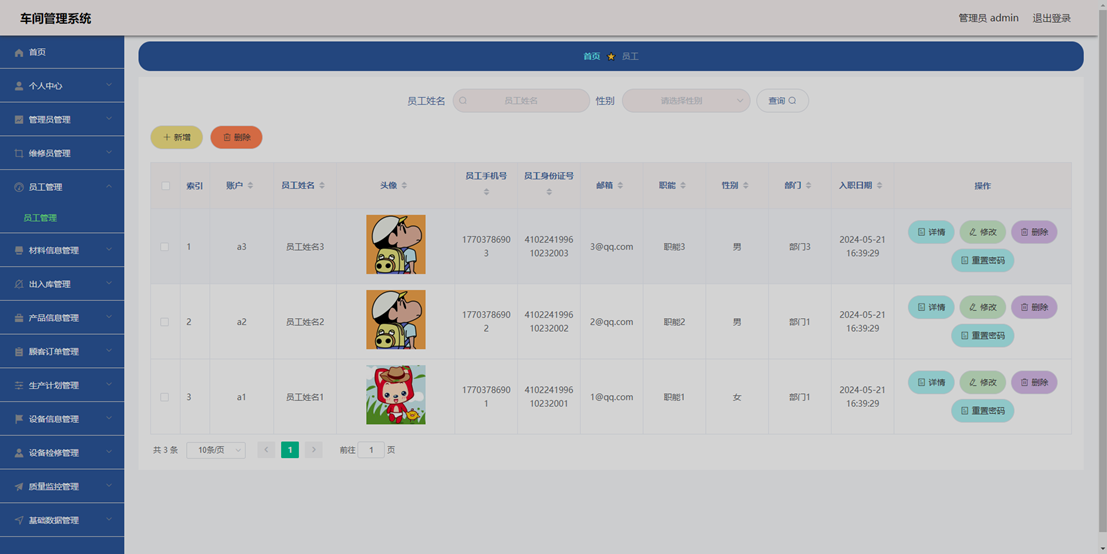Click the sort arrows in 性别 column header
Image resolution: width=1107 pixels, height=554 pixels.
pyautogui.click(x=746, y=186)
